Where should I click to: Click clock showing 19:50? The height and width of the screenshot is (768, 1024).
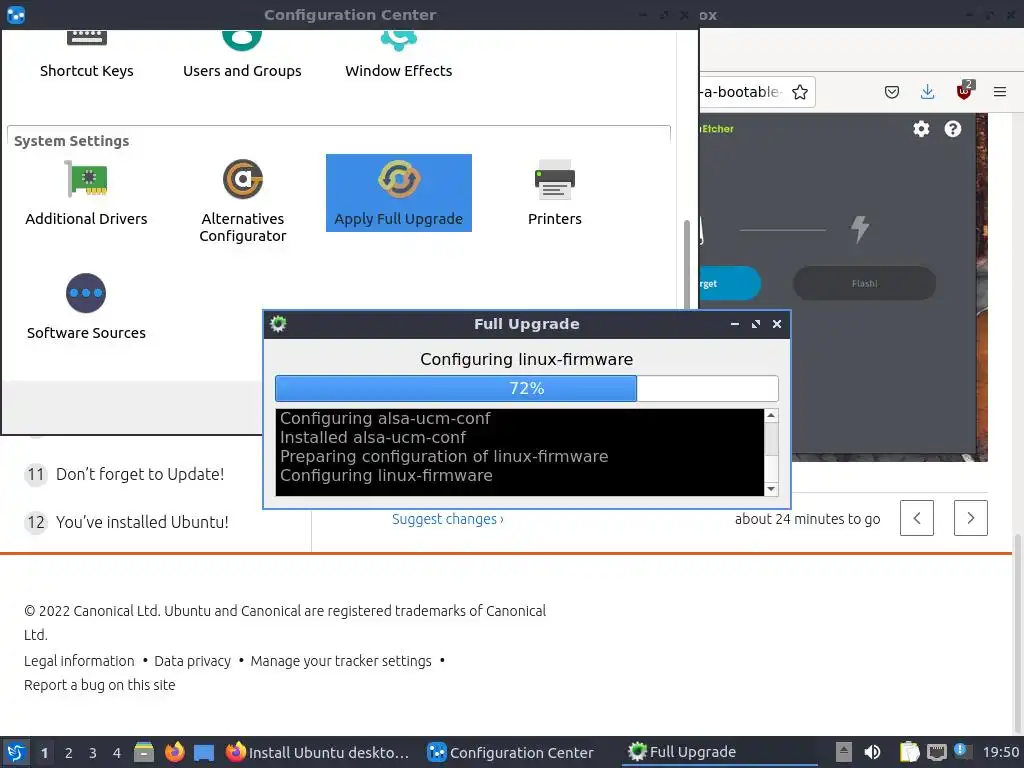1000,753
